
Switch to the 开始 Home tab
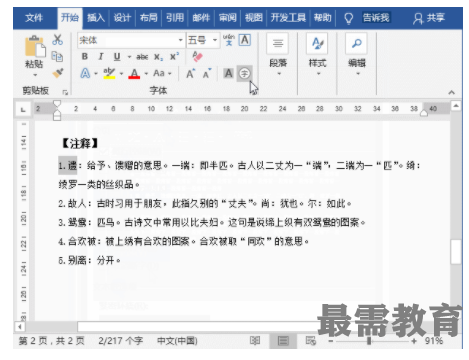pyautogui.click(x=70, y=18)
